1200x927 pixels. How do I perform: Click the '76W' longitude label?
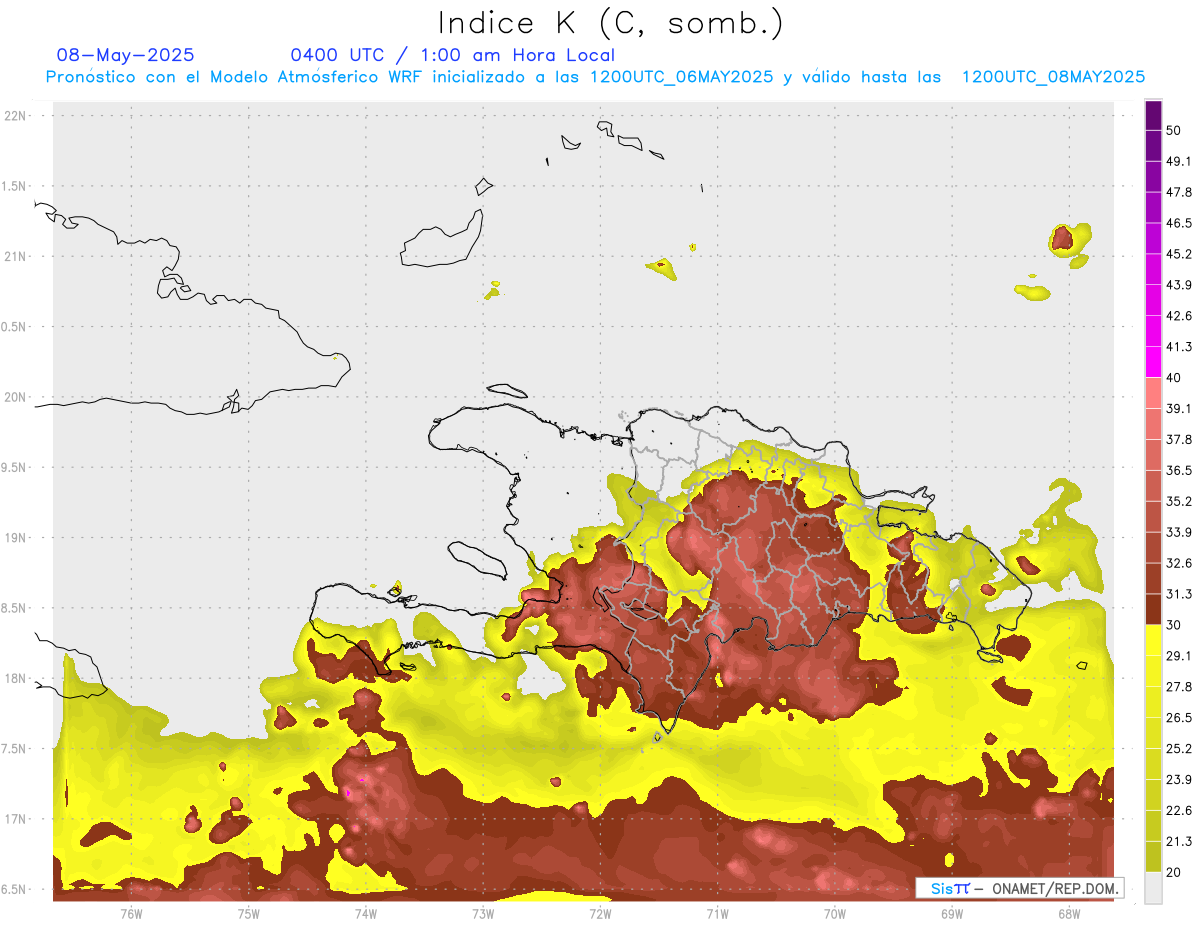131,913
